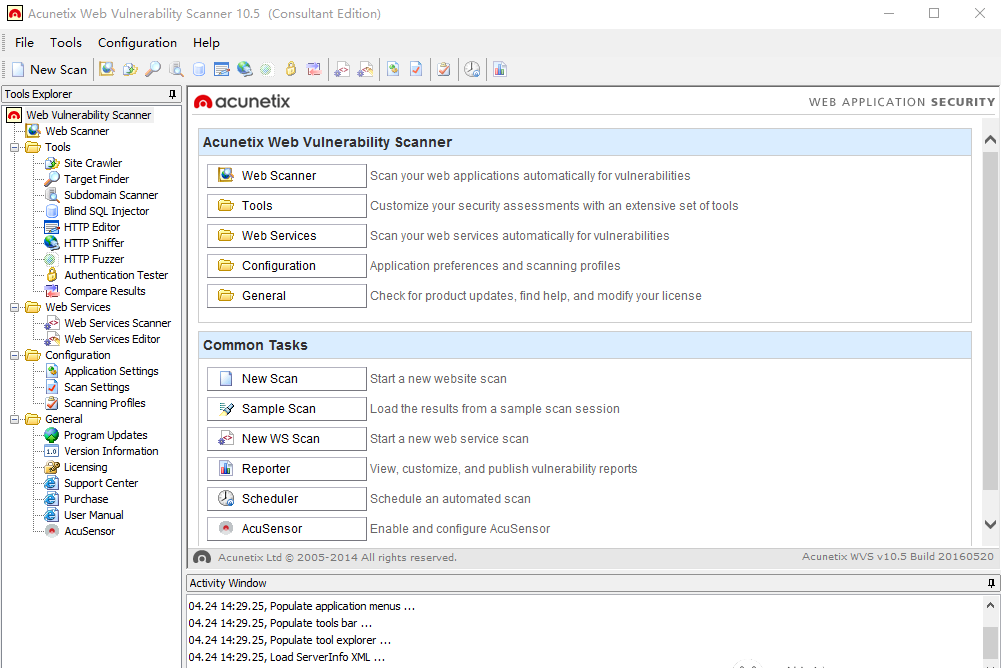Click the Scheduler button under Common Tasks
Screen dimensions: 1001x668
click(x=286, y=499)
